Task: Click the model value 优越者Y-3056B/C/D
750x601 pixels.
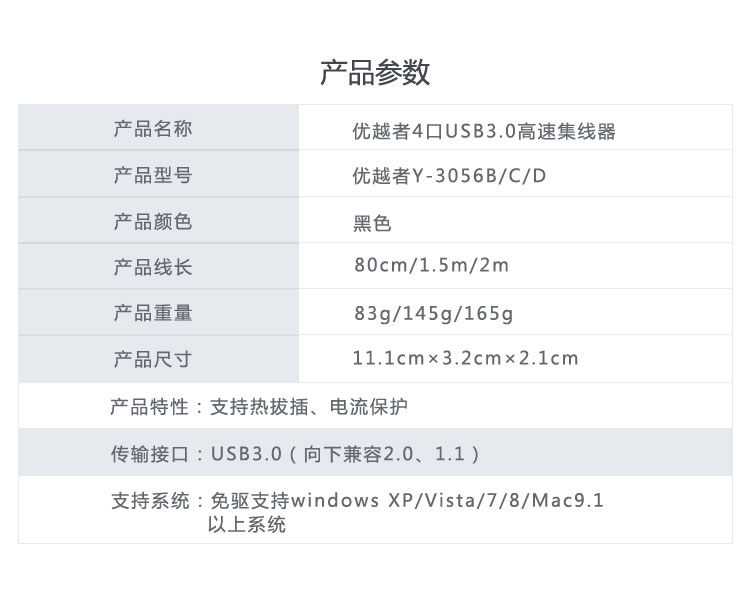Action: pyautogui.click(x=450, y=177)
